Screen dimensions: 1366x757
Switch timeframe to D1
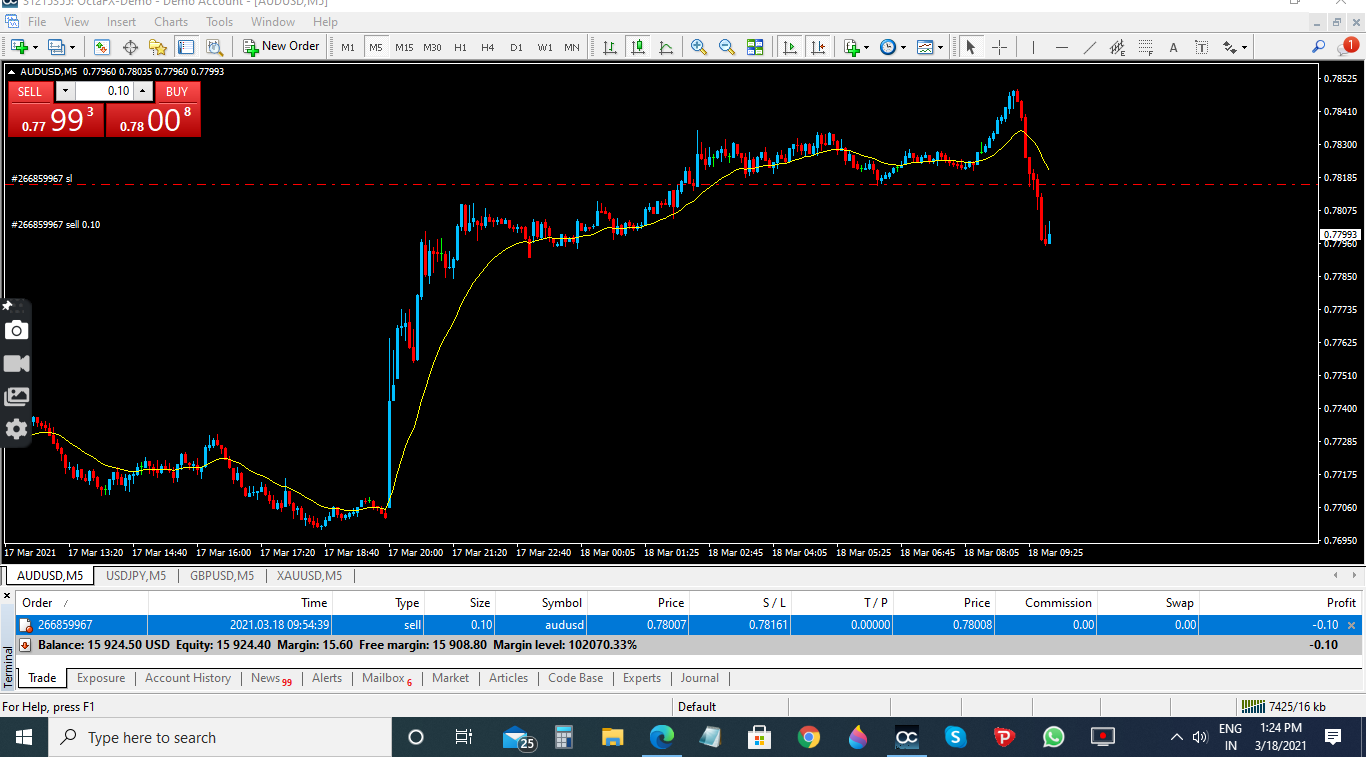[x=516, y=47]
